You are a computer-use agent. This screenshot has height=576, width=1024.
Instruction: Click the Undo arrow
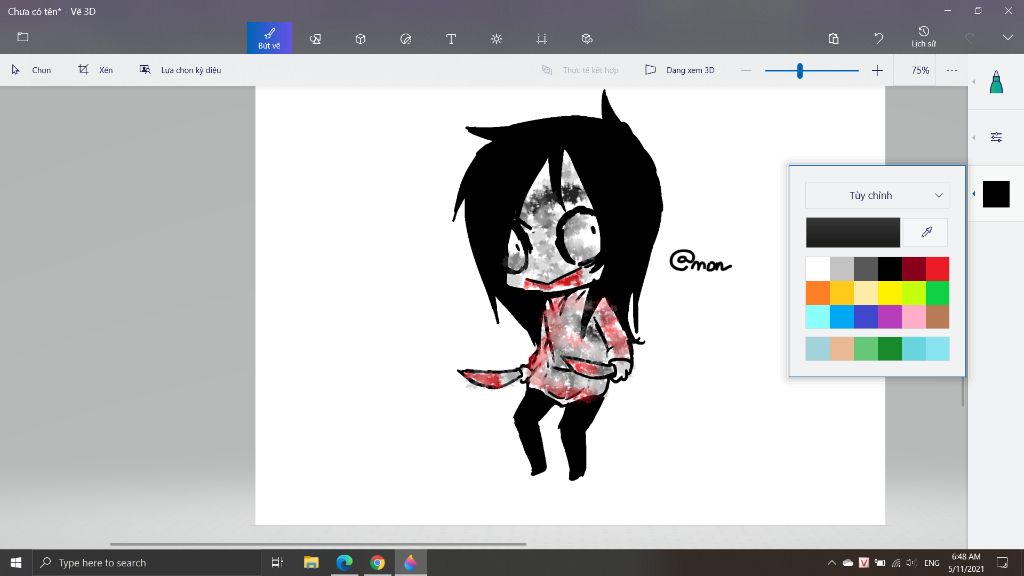coord(878,39)
